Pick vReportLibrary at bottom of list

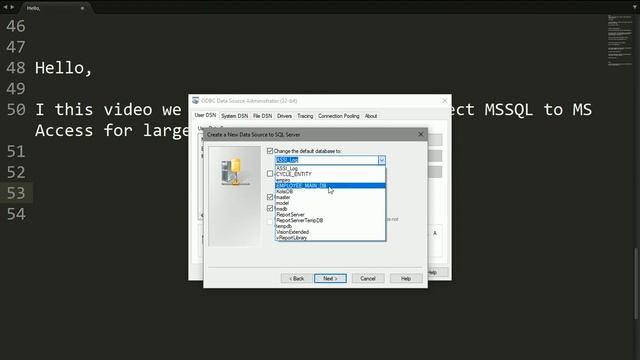tap(330, 238)
